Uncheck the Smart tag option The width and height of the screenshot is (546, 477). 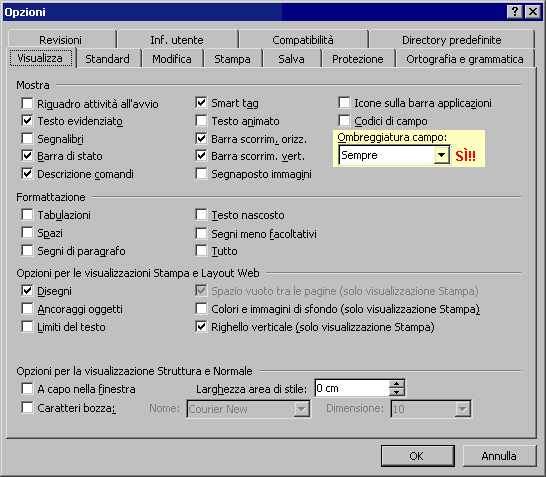201,102
